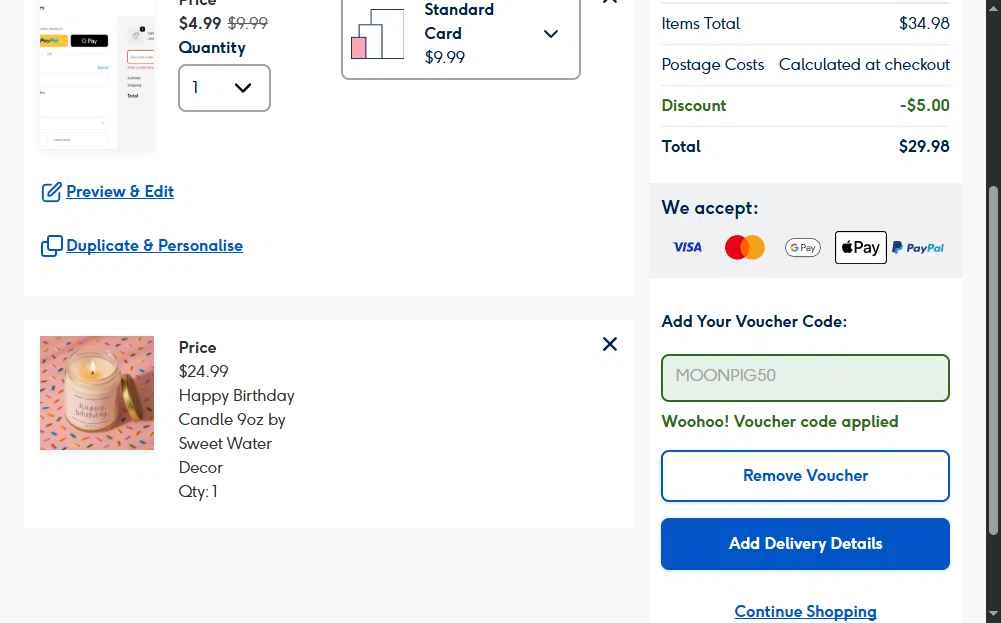
Task: Click the Duplicate & Personalise copy icon
Action: coord(51,246)
